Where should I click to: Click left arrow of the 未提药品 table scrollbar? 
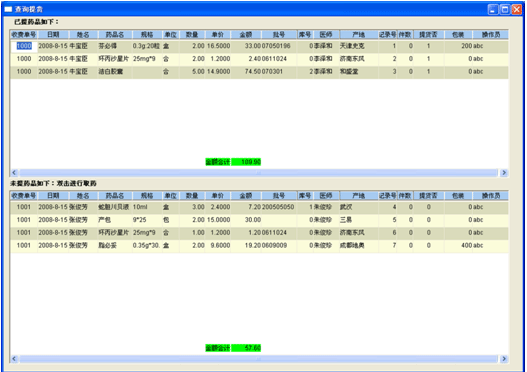(x=14, y=359)
